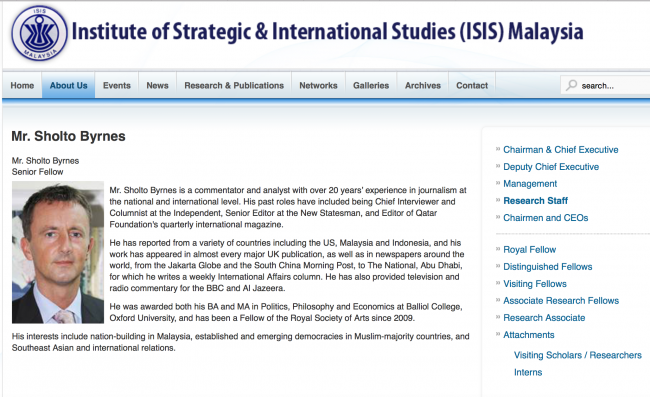This screenshot has width=650, height=397.
Task: Open Distinguished Fellows link
Action: tap(548, 266)
